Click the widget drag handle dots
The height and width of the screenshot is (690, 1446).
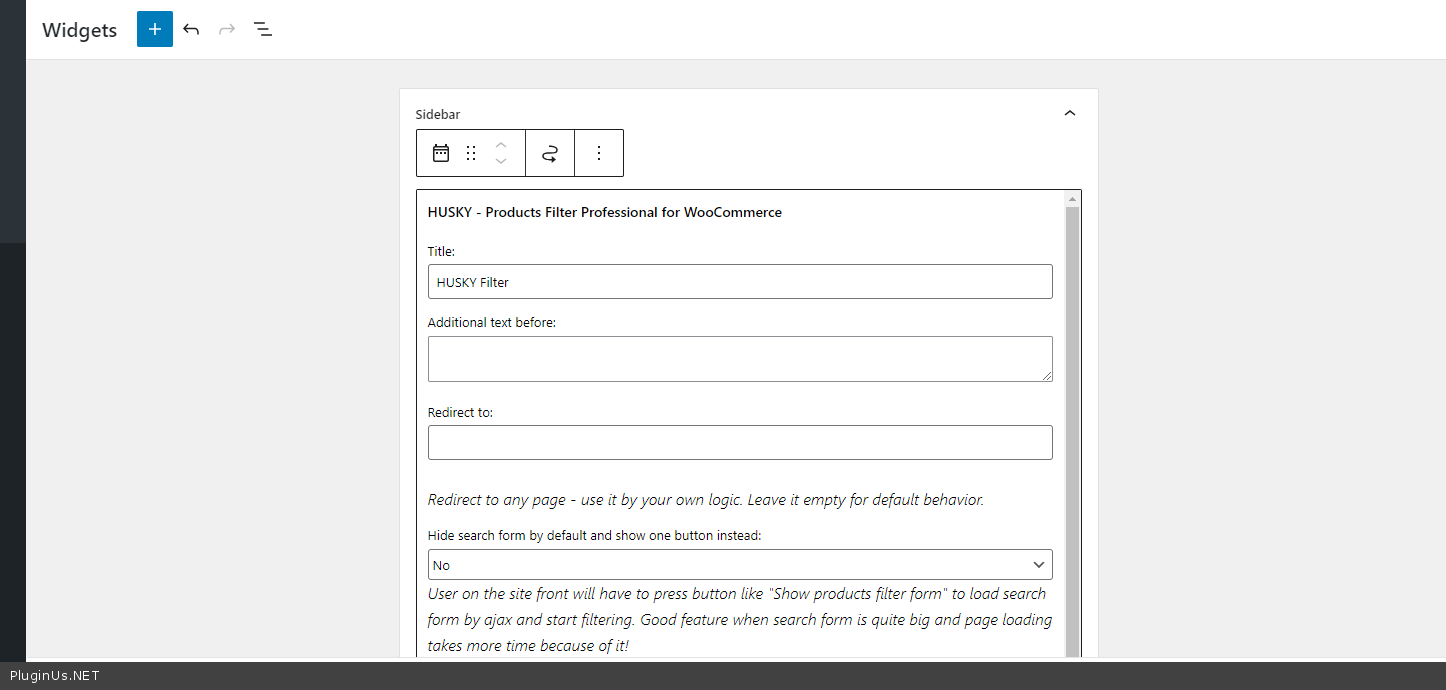point(471,153)
